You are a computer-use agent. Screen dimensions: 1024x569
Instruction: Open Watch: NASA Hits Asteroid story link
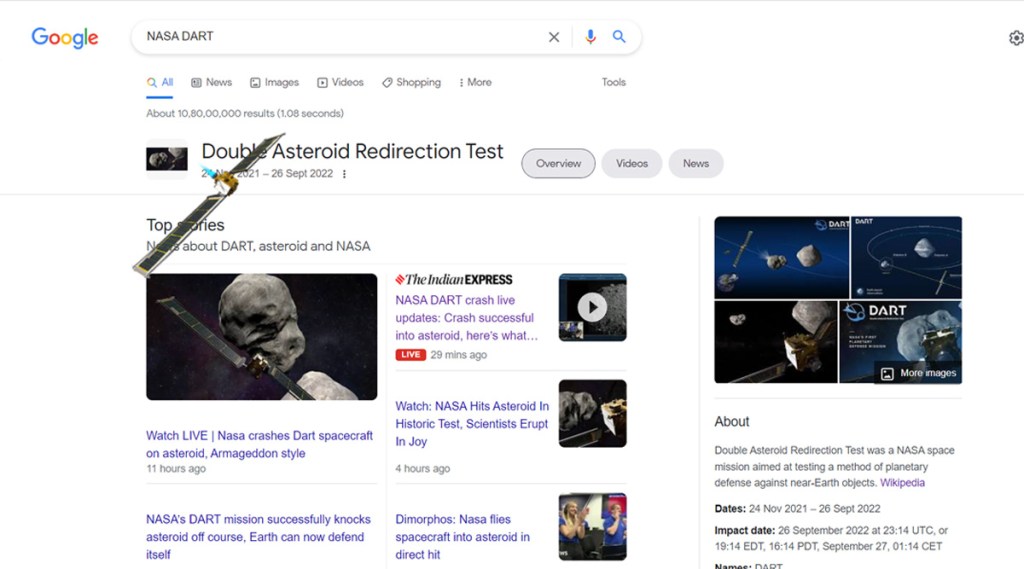(x=472, y=423)
